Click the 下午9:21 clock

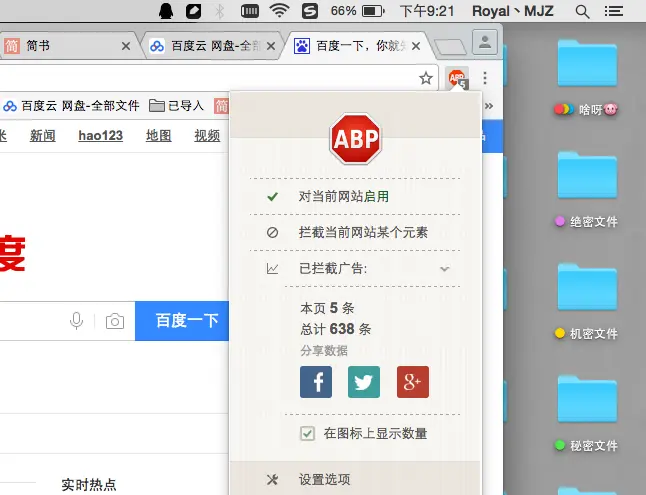pos(427,11)
